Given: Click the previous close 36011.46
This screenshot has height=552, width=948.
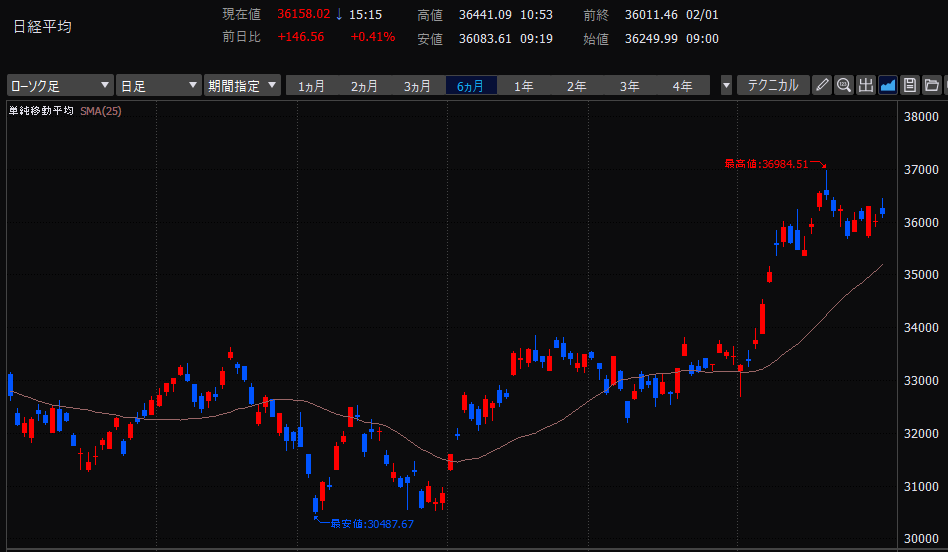Looking at the screenshot, I should click(651, 15).
